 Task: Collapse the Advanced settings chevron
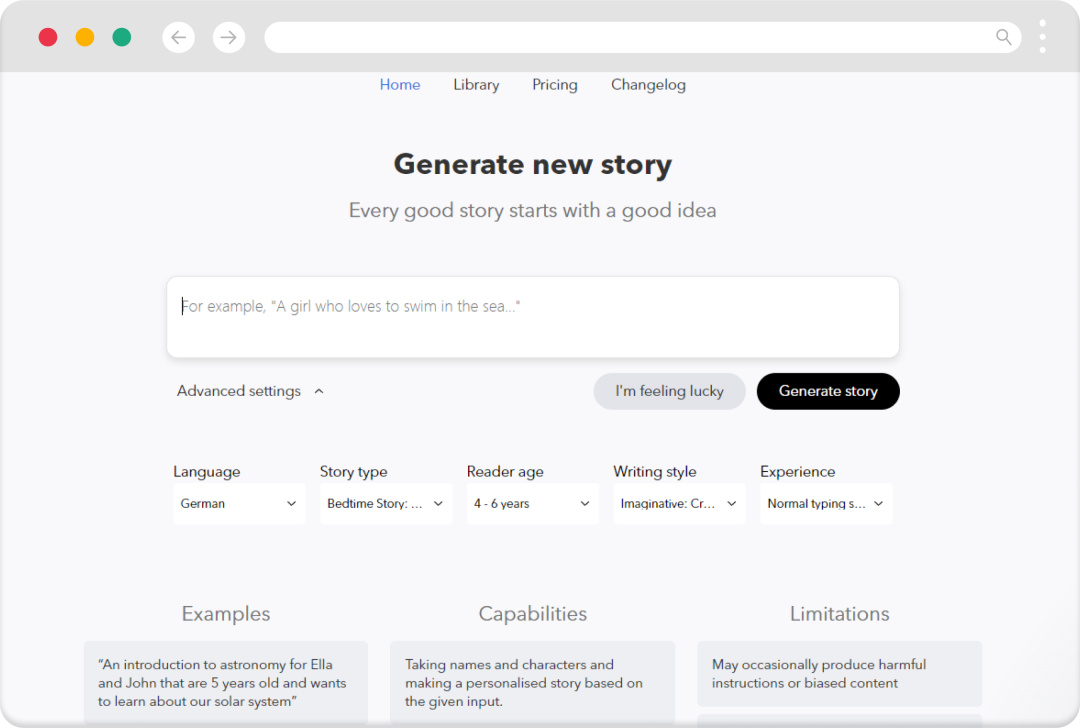click(319, 392)
